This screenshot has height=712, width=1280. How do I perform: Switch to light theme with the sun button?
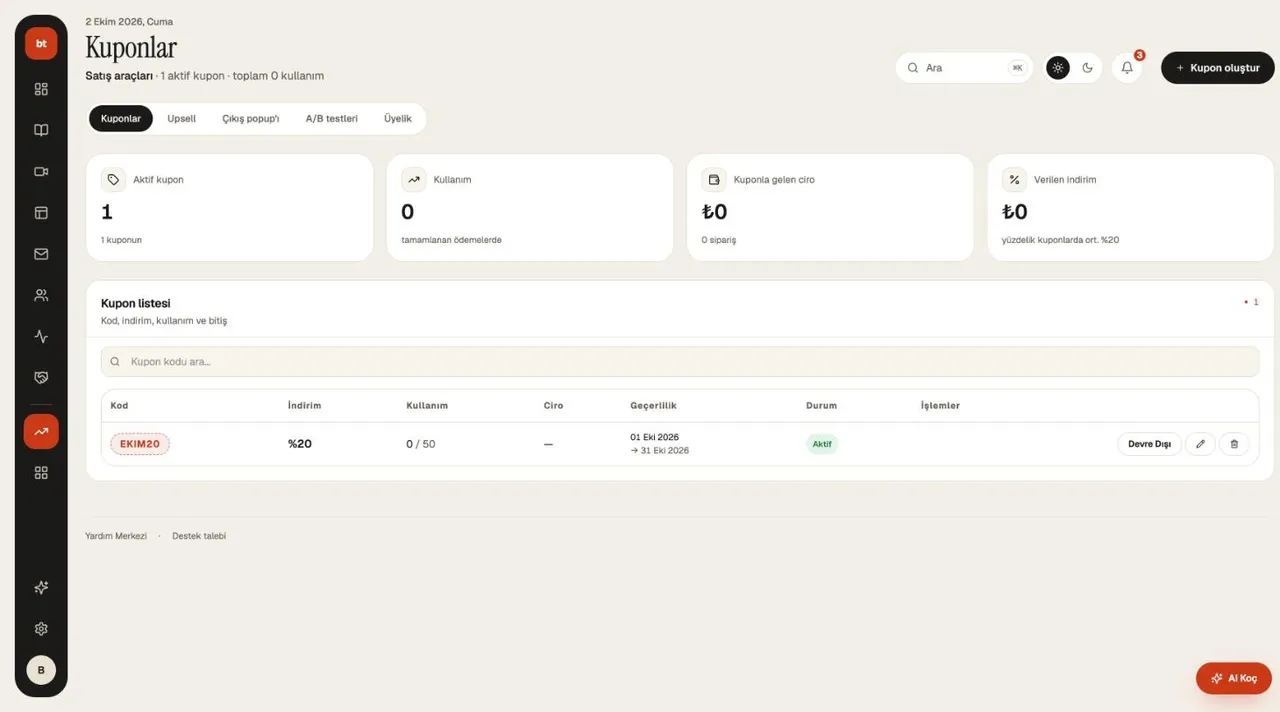(x=1058, y=68)
